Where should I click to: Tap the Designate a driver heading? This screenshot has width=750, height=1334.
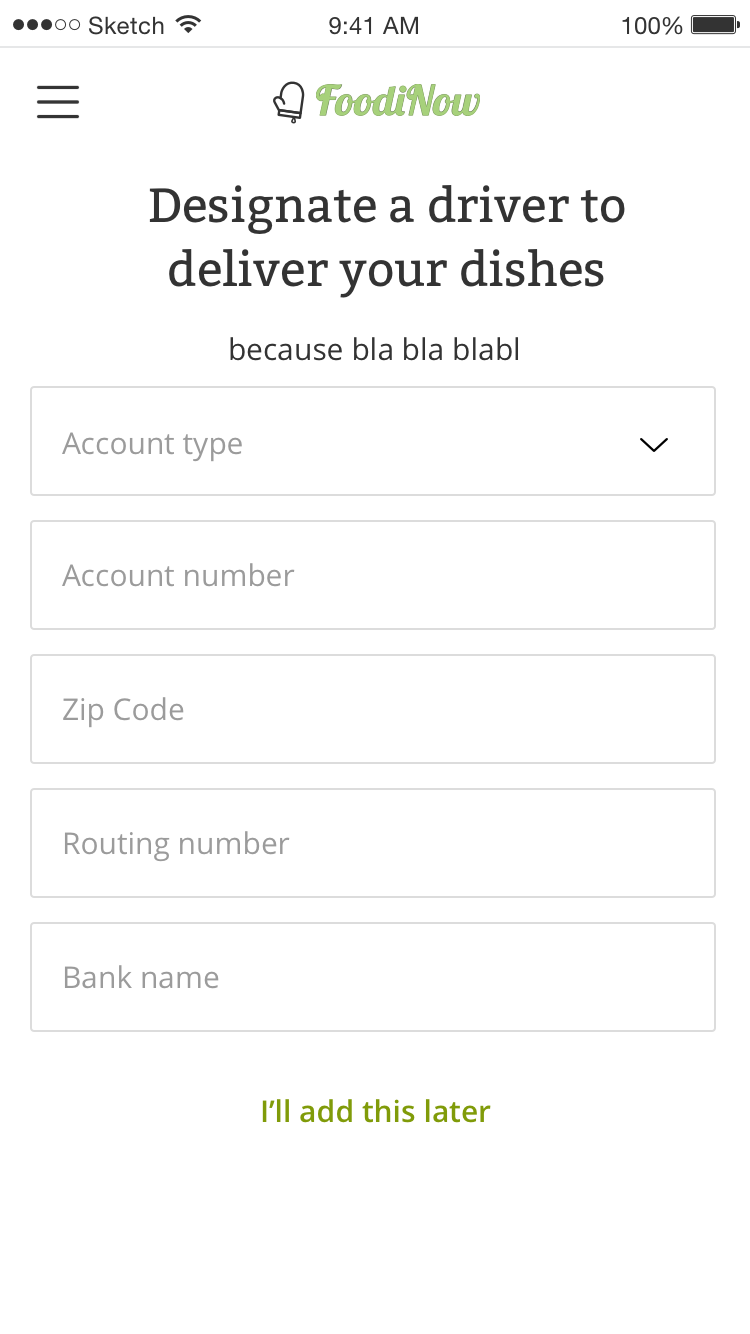click(387, 207)
